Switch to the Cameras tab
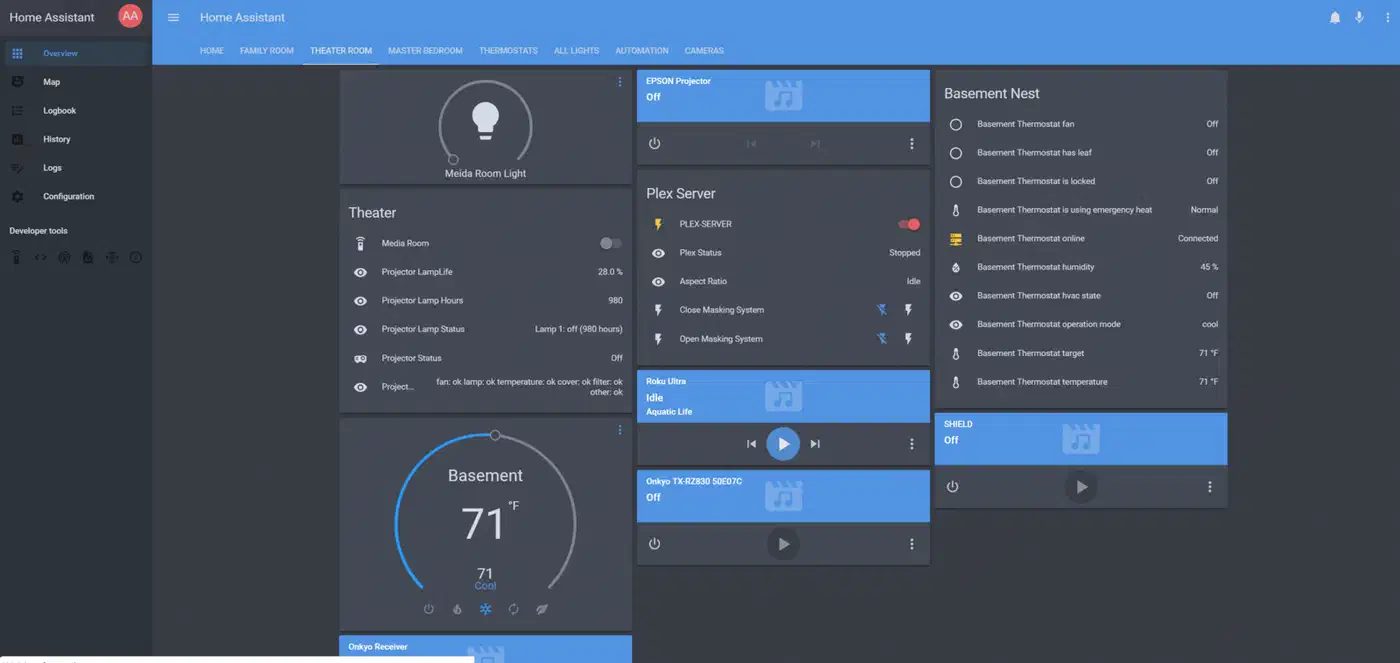The width and height of the screenshot is (1400, 663). pos(704,51)
